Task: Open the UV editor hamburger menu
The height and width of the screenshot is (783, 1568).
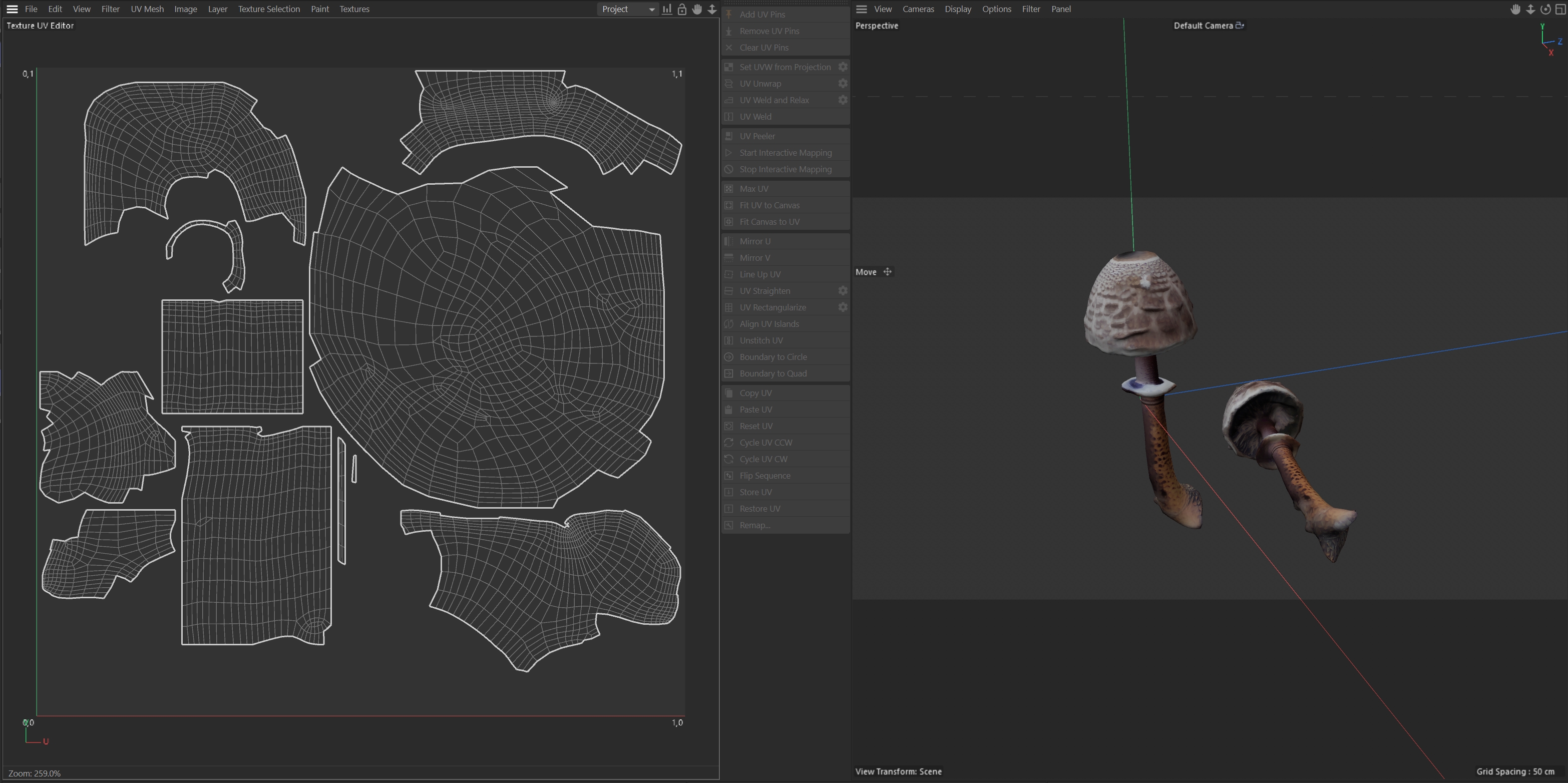Action: 12,9
